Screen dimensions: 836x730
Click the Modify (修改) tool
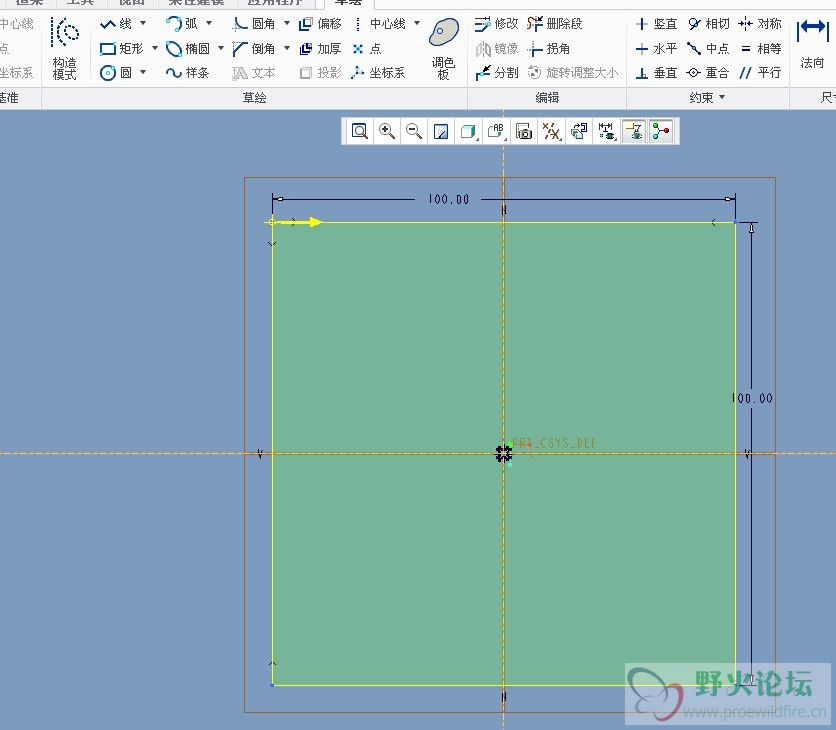pyautogui.click(x=496, y=24)
